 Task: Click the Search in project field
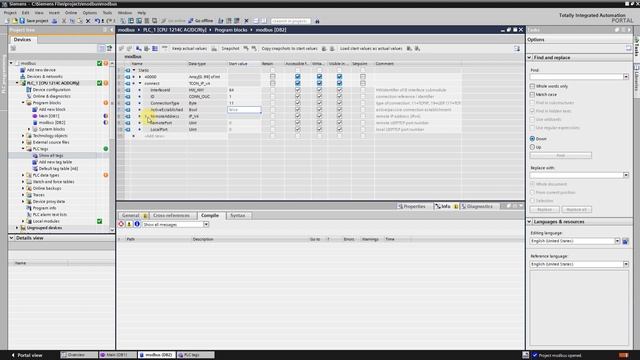(x=290, y=21)
